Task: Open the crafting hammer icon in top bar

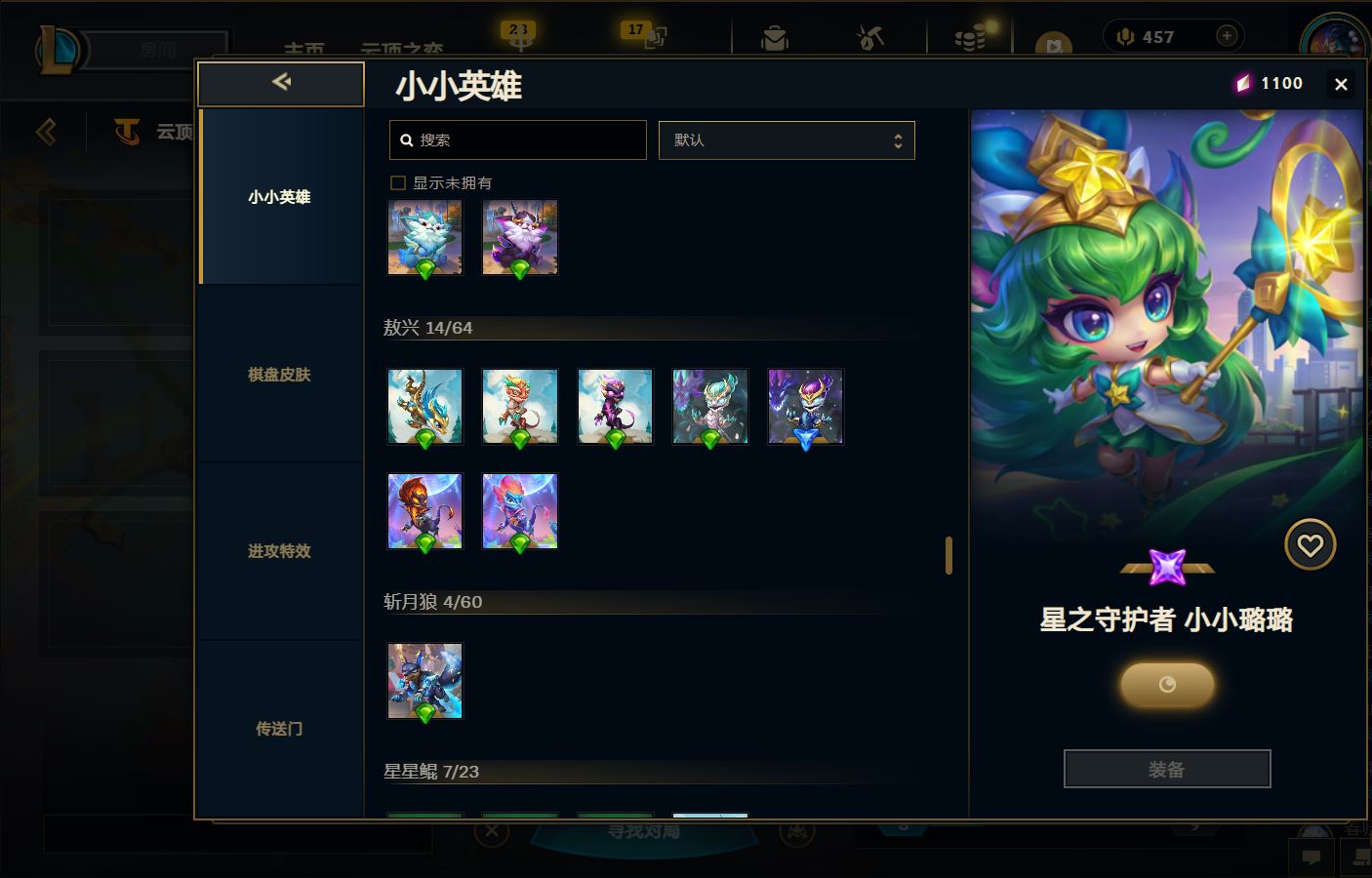Action: click(869, 37)
